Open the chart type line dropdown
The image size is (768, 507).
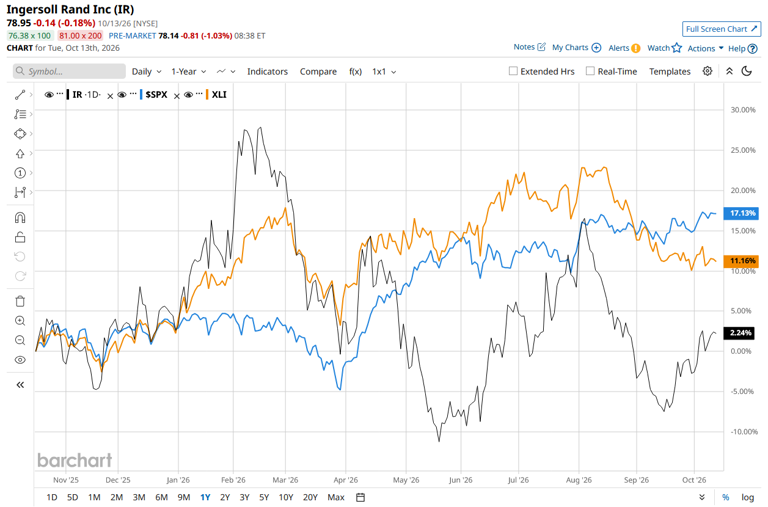point(226,72)
